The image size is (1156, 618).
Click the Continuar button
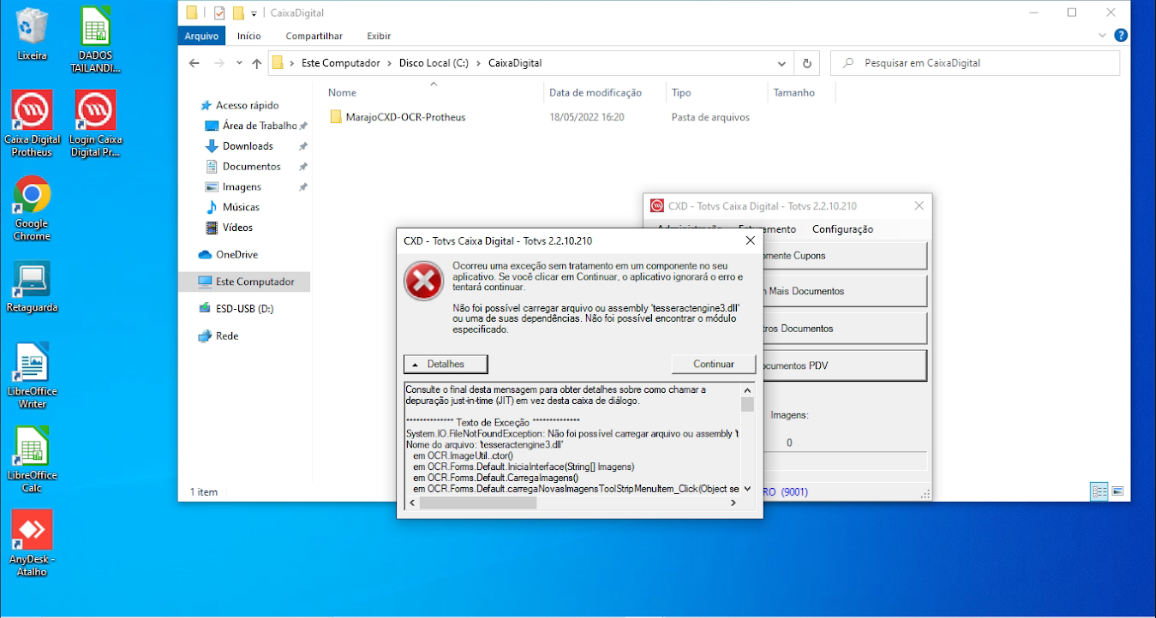(x=714, y=364)
